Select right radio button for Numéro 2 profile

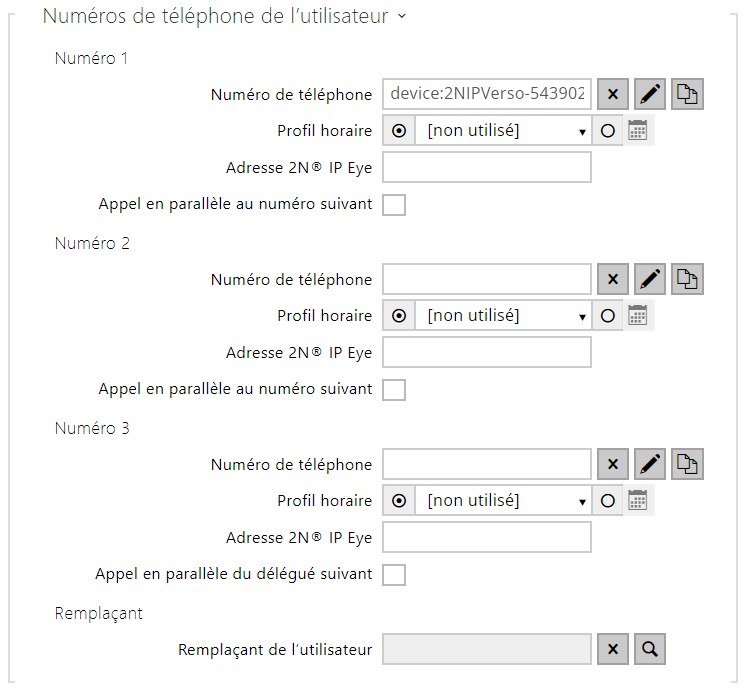(607, 316)
